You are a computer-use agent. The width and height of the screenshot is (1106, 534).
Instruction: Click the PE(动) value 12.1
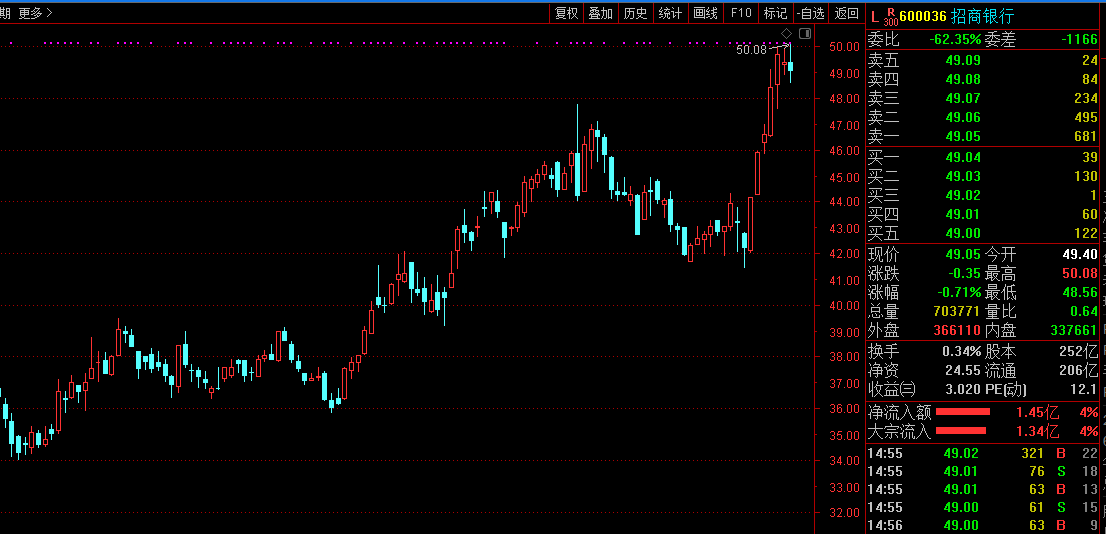(1085, 389)
